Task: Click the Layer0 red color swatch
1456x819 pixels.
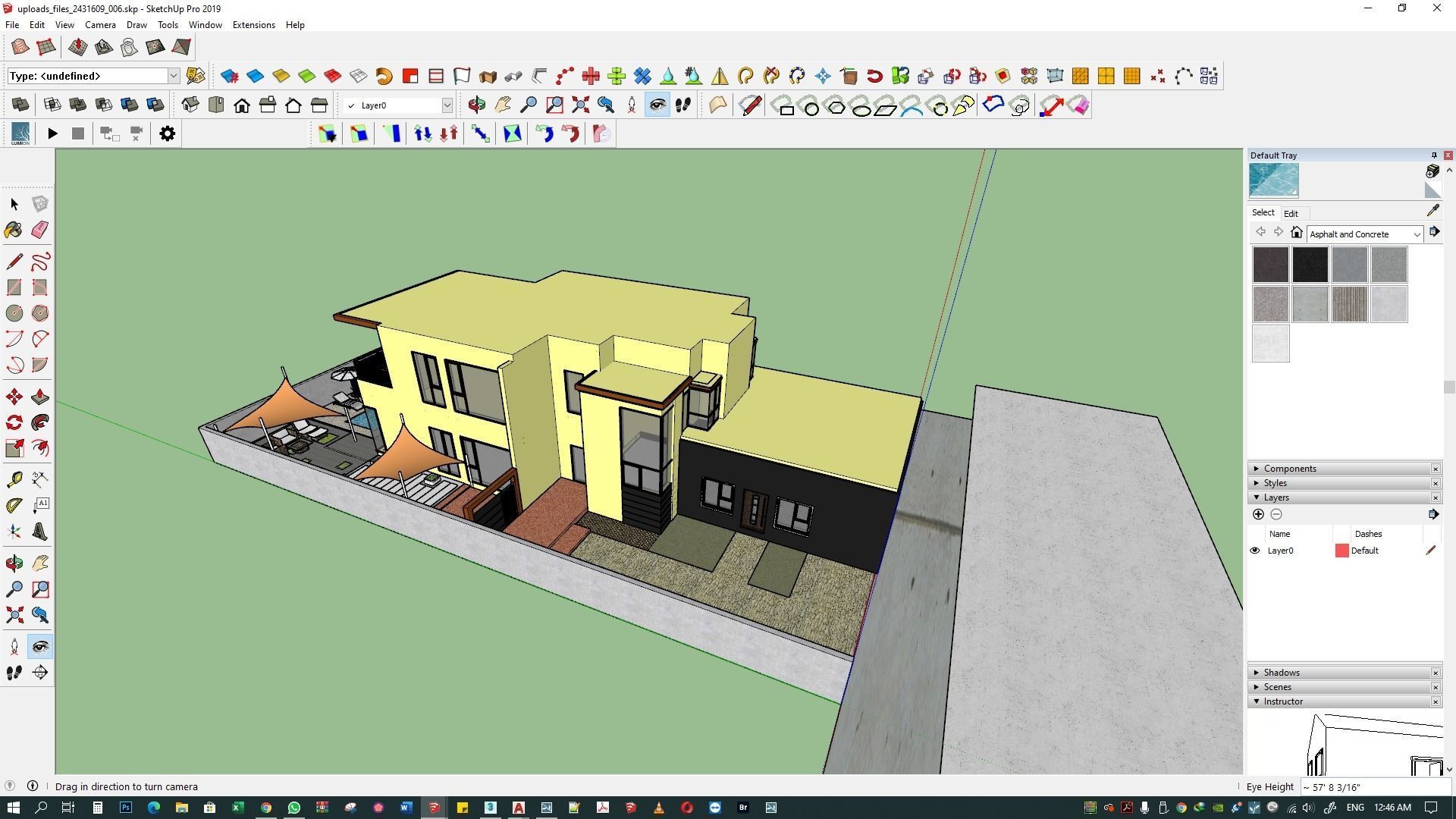Action: pyautogui.click(x=1341, y=551)
